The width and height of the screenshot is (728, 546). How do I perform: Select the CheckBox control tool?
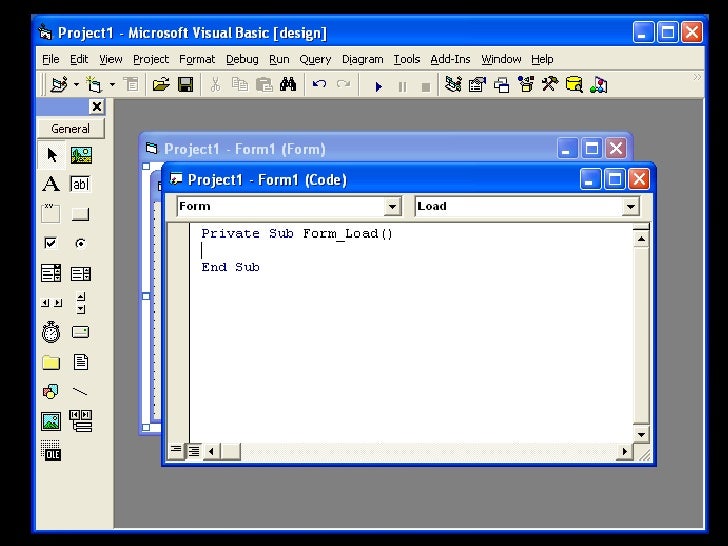pos(51,243)
